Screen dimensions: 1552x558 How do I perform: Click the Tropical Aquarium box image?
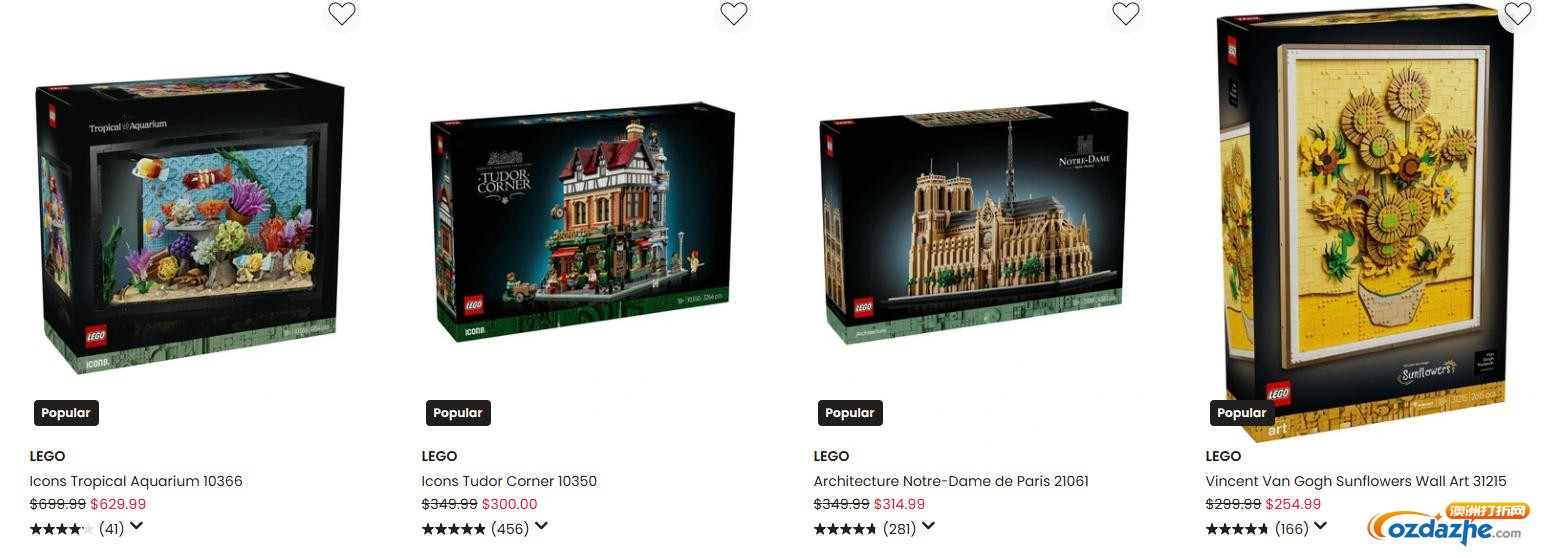[191, 222]
